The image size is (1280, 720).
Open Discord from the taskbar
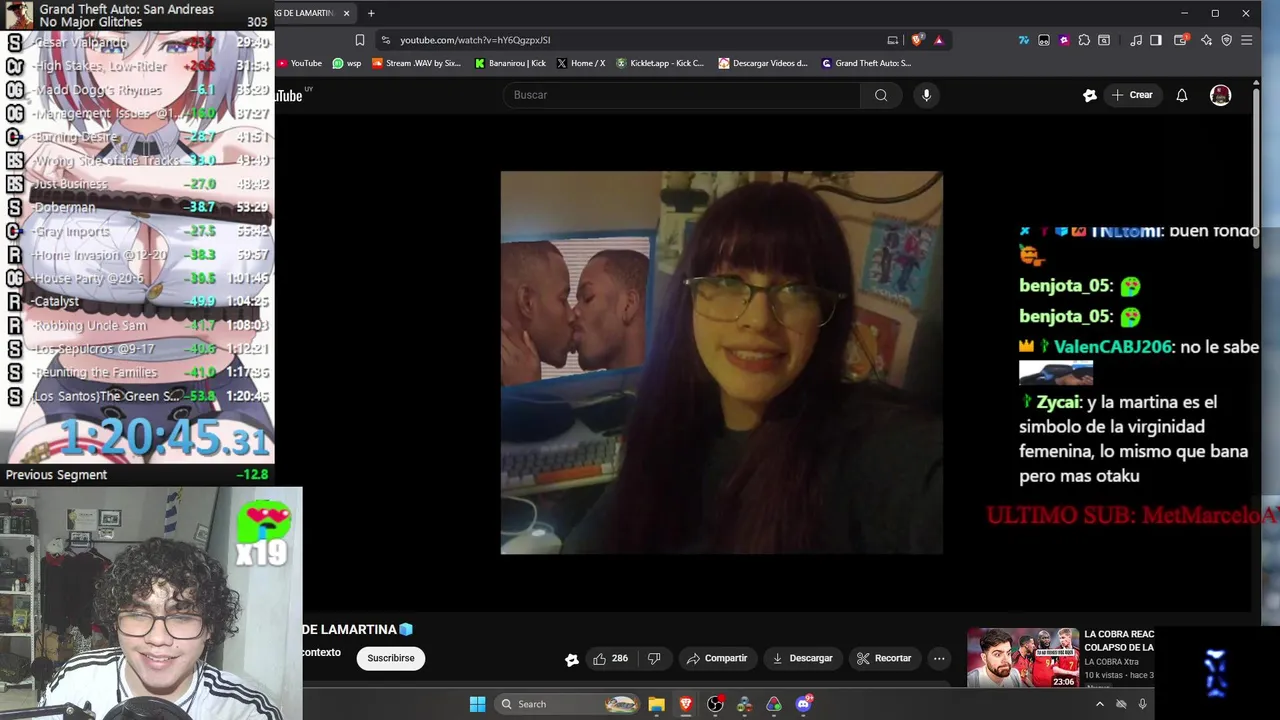tap(803, 704)
